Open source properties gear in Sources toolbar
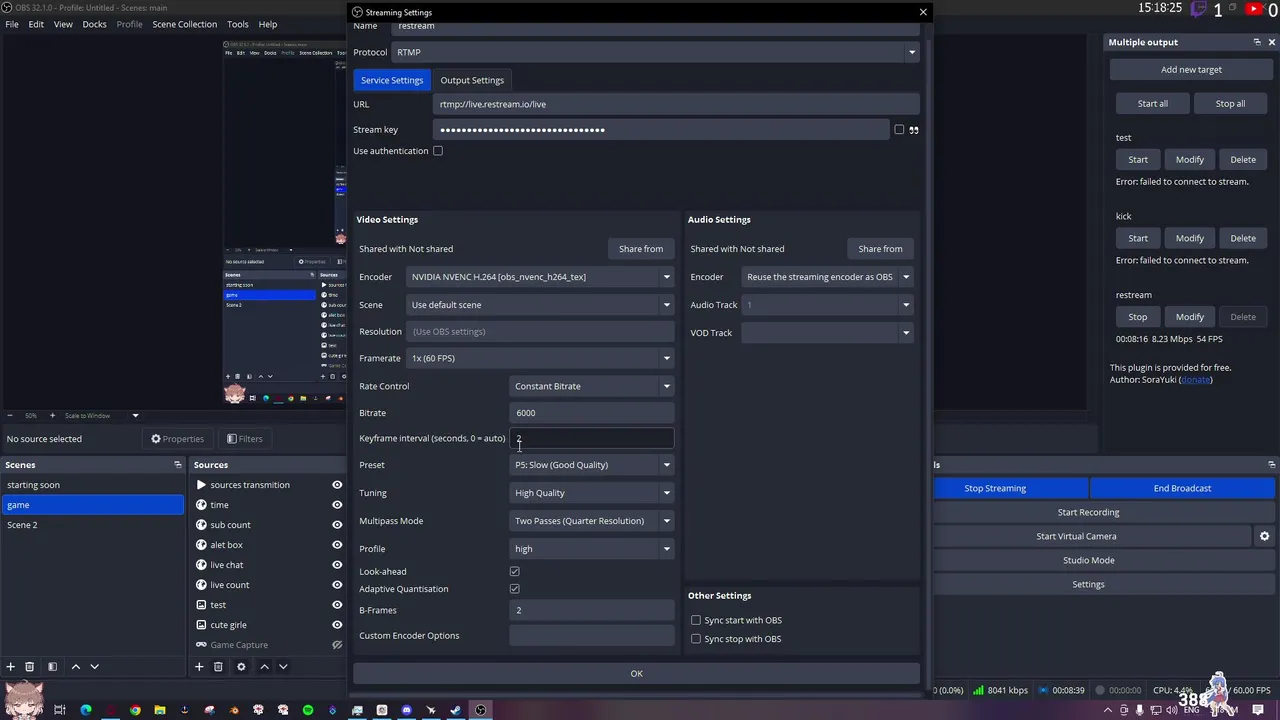 click(x=241, y=667)
